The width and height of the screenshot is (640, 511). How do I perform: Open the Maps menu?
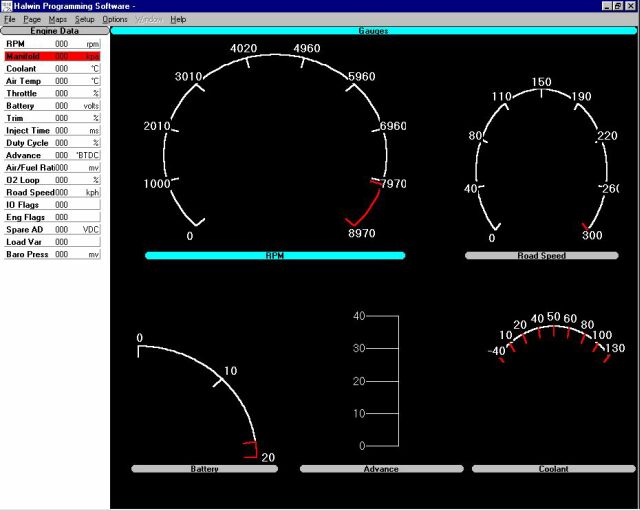[x=58, y=19]
